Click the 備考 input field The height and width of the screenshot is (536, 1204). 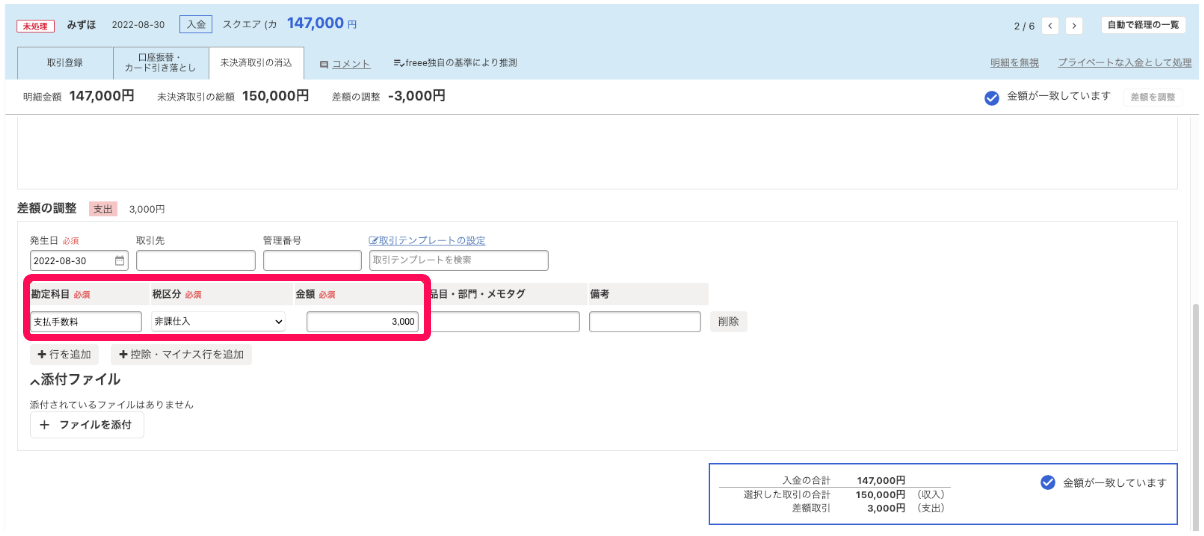[645, 322]
